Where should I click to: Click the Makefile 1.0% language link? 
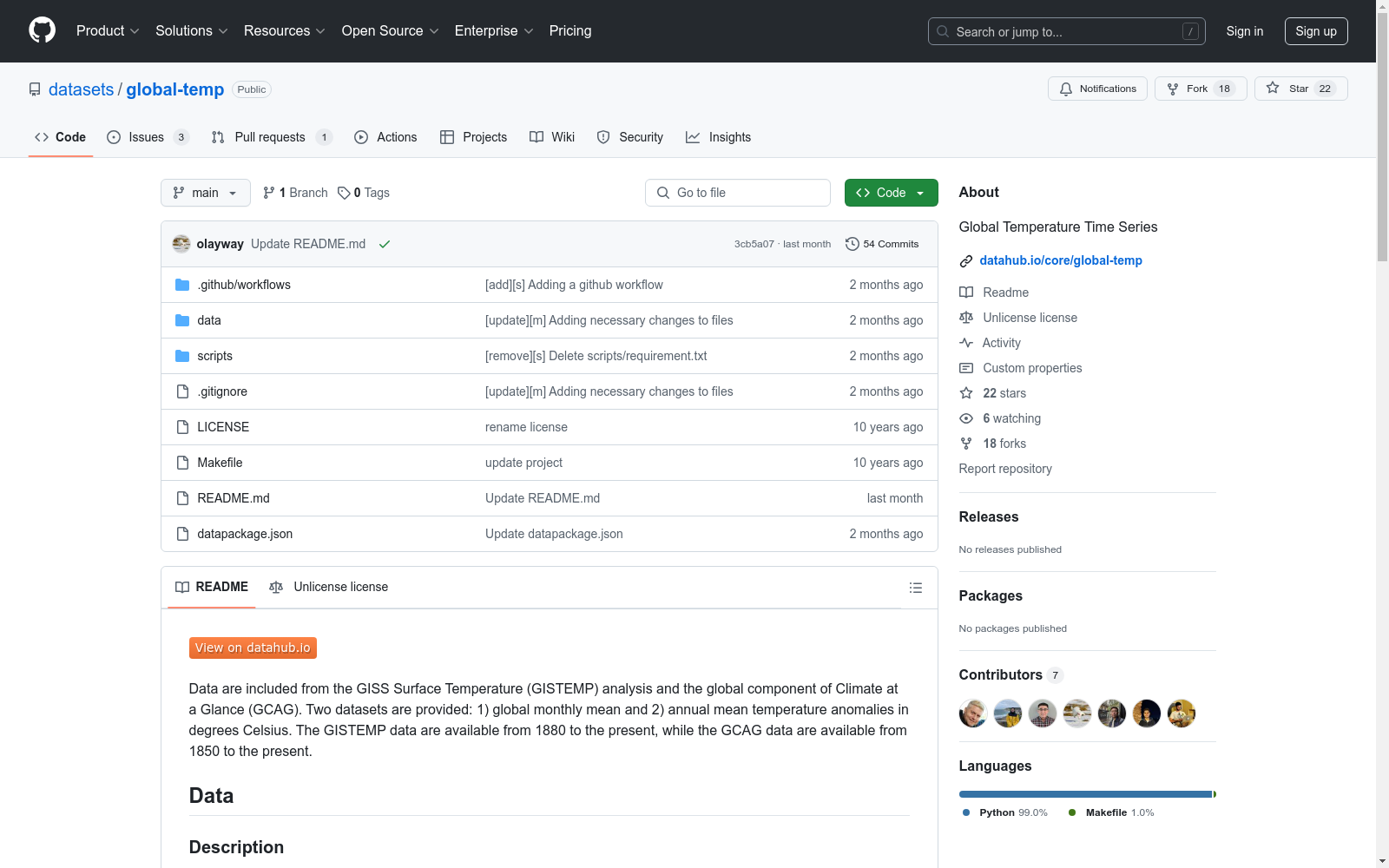tap(1111, 812)
